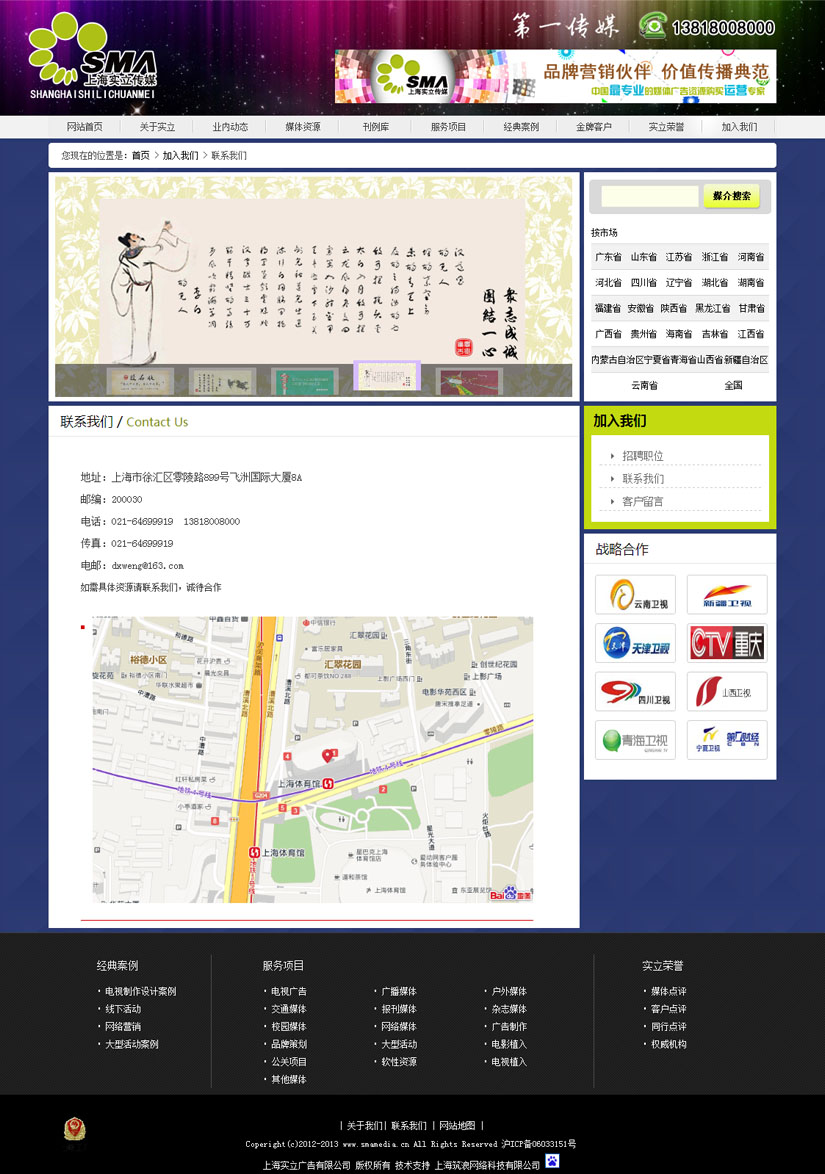Click 关于我们 in the bottom footer bar
This screenshot has width=825, height=1174.
point(365,1125)
